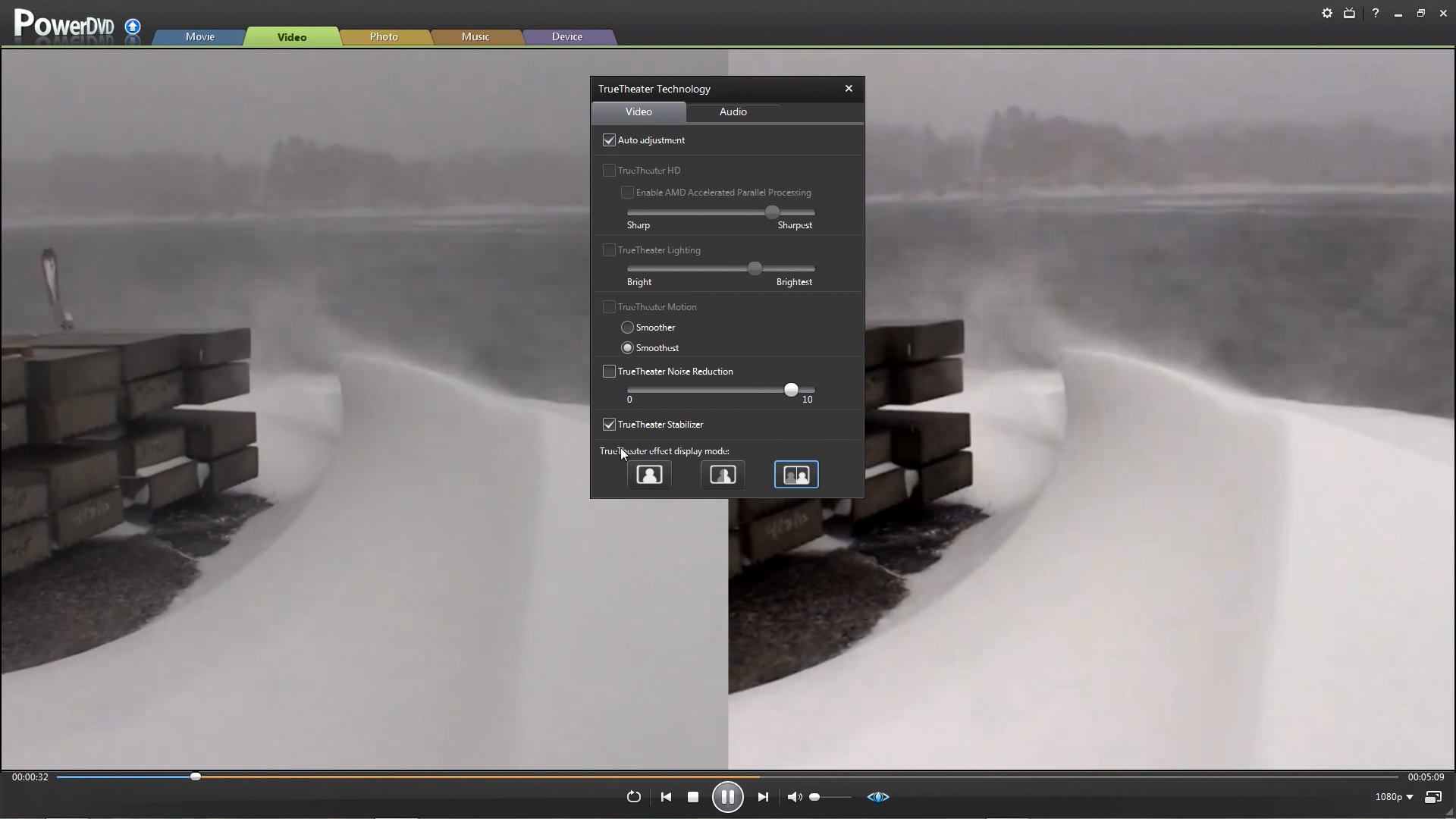Enable Auto adjustment checkbox

[x=609, y=140]
